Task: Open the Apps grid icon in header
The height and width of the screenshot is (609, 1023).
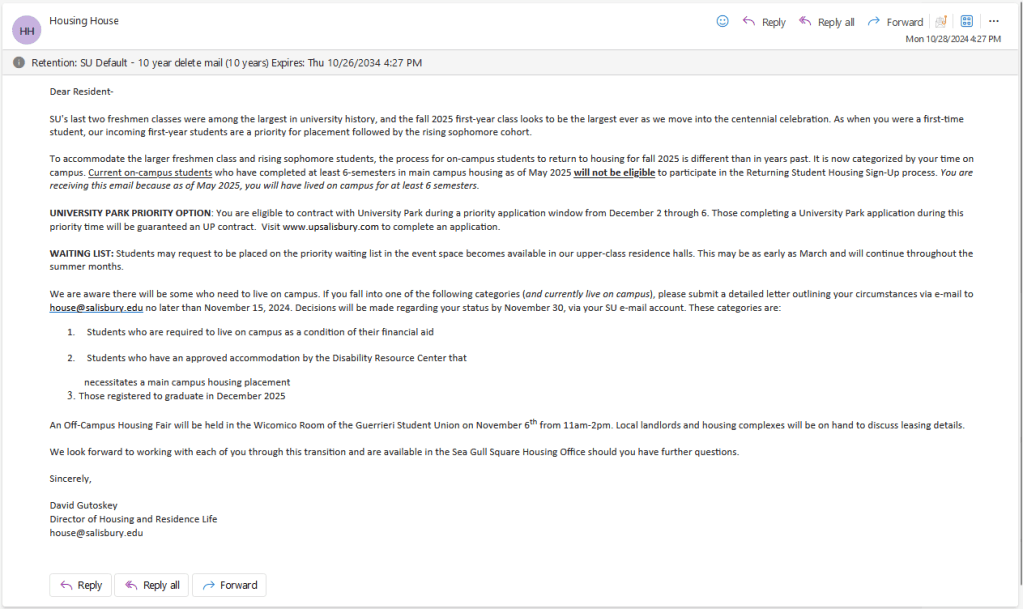Action: 967,21
